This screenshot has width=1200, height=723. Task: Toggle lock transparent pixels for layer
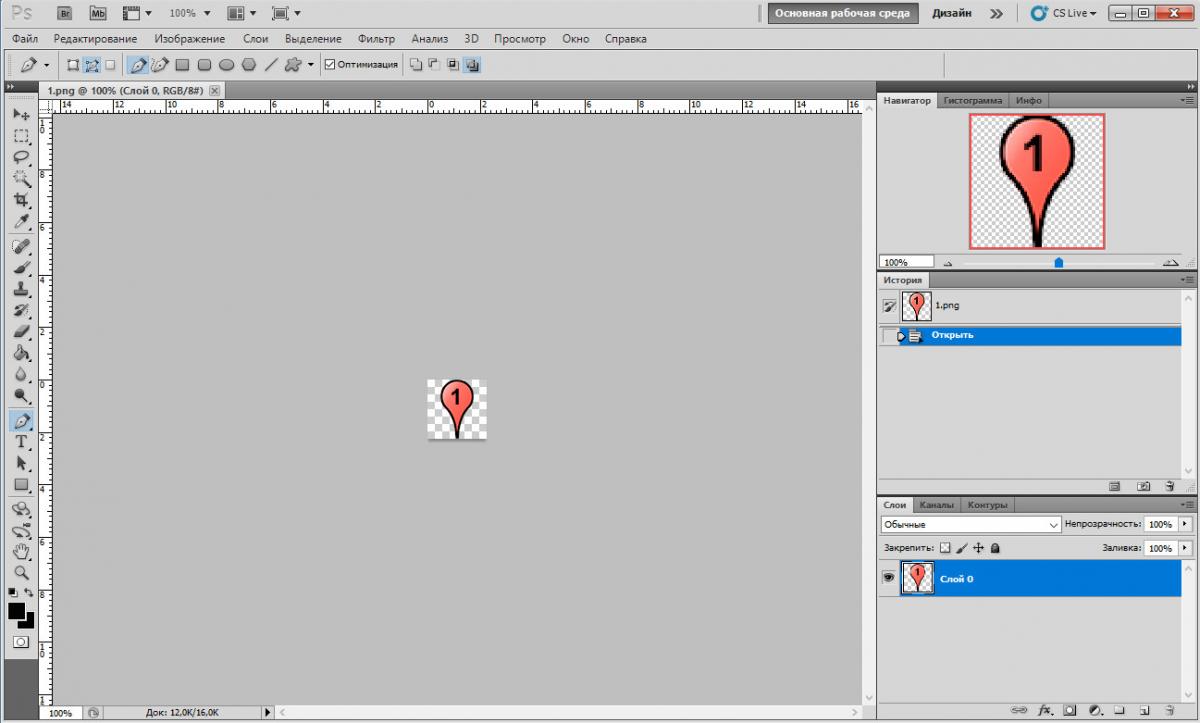945,548
